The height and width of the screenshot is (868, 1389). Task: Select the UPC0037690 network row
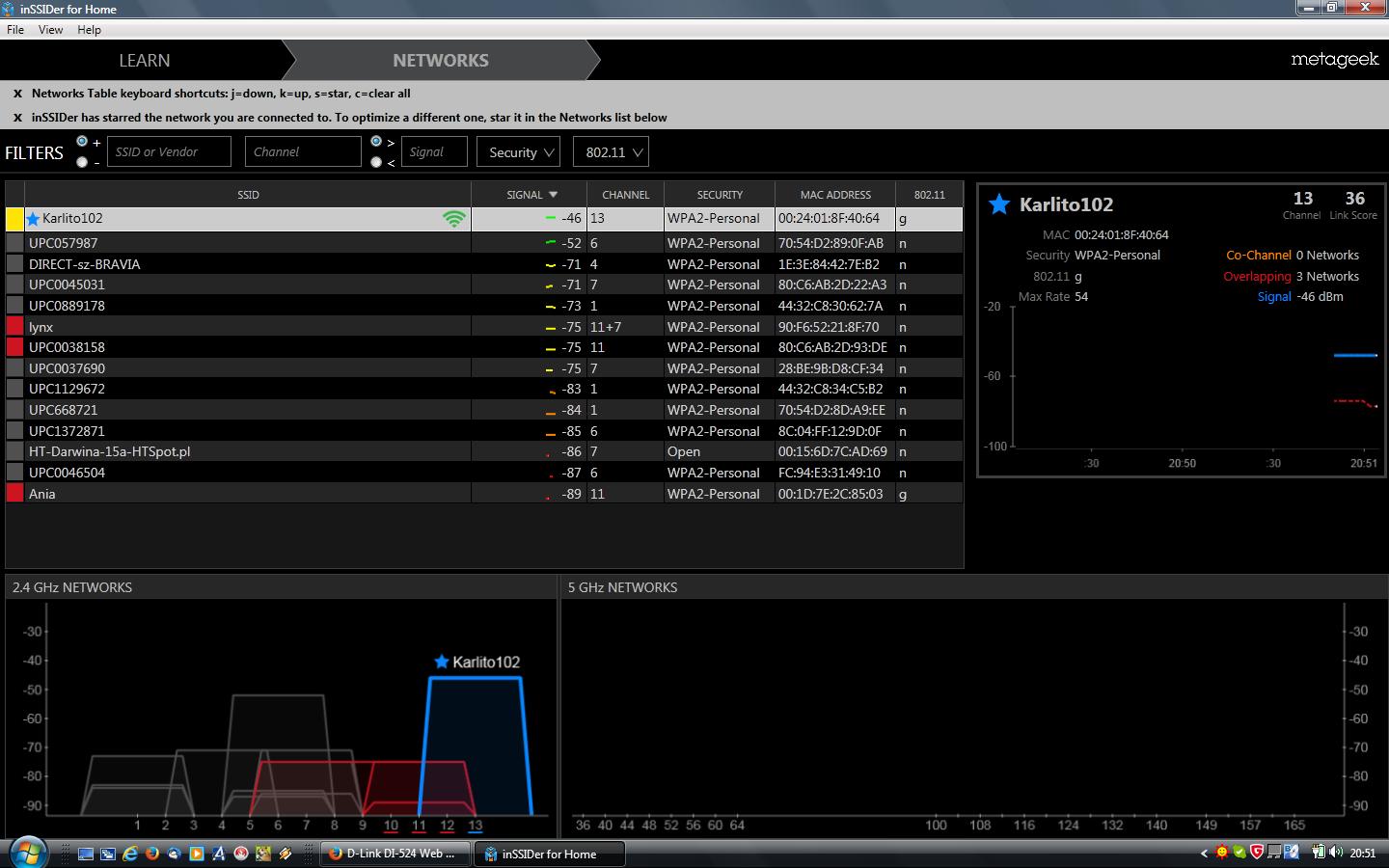coord(484,368)
